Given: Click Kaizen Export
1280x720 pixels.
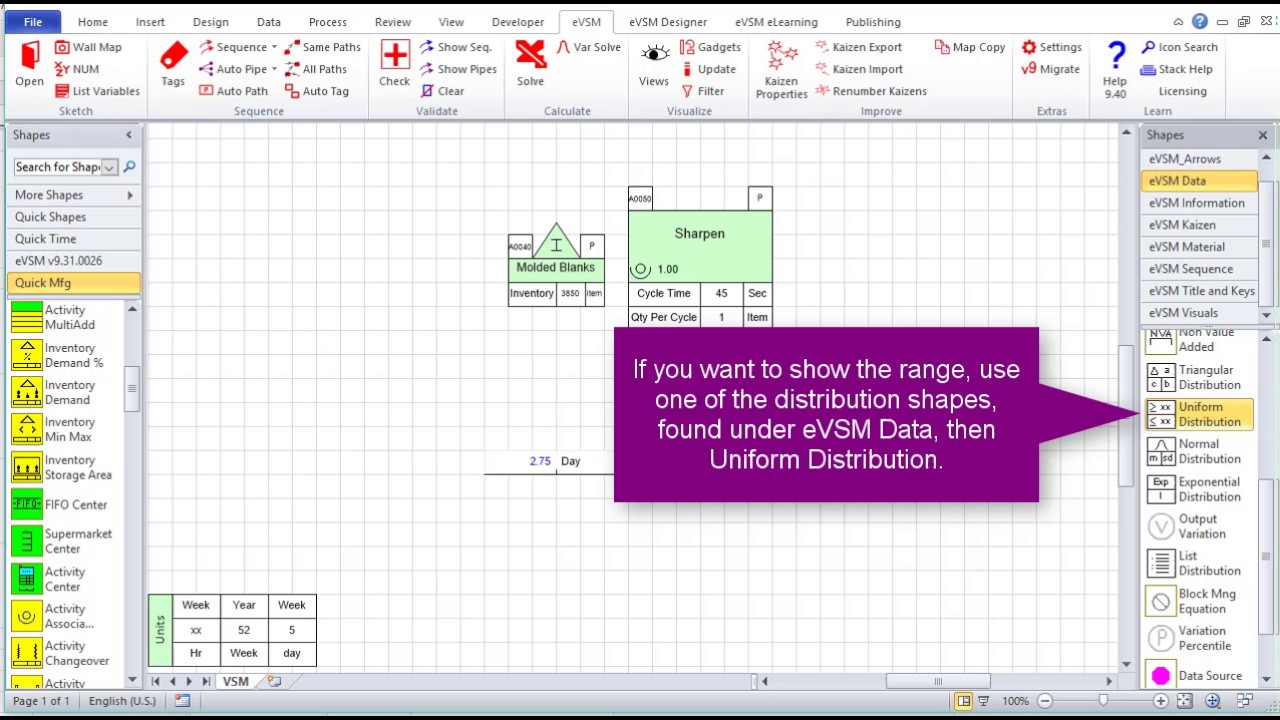Looking at the screenshot, I should (858, 47).
